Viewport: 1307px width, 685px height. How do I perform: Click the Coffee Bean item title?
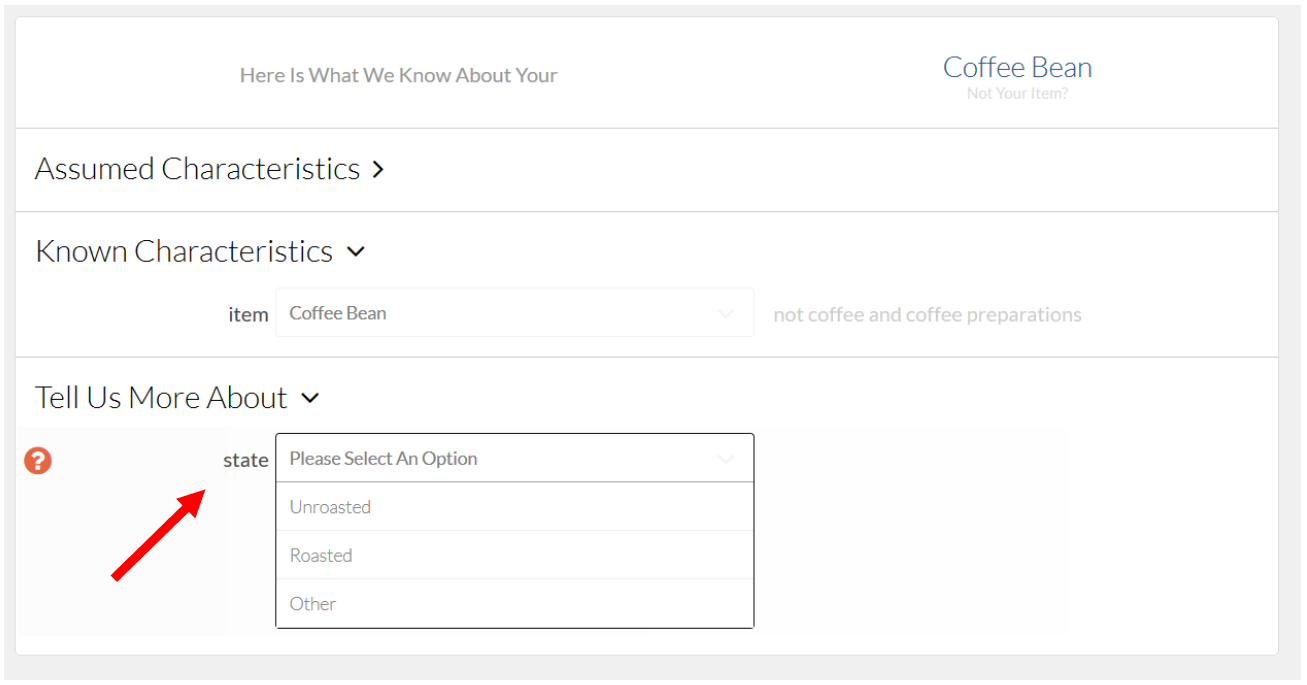pyautogui.click(x=1017, y=67)
